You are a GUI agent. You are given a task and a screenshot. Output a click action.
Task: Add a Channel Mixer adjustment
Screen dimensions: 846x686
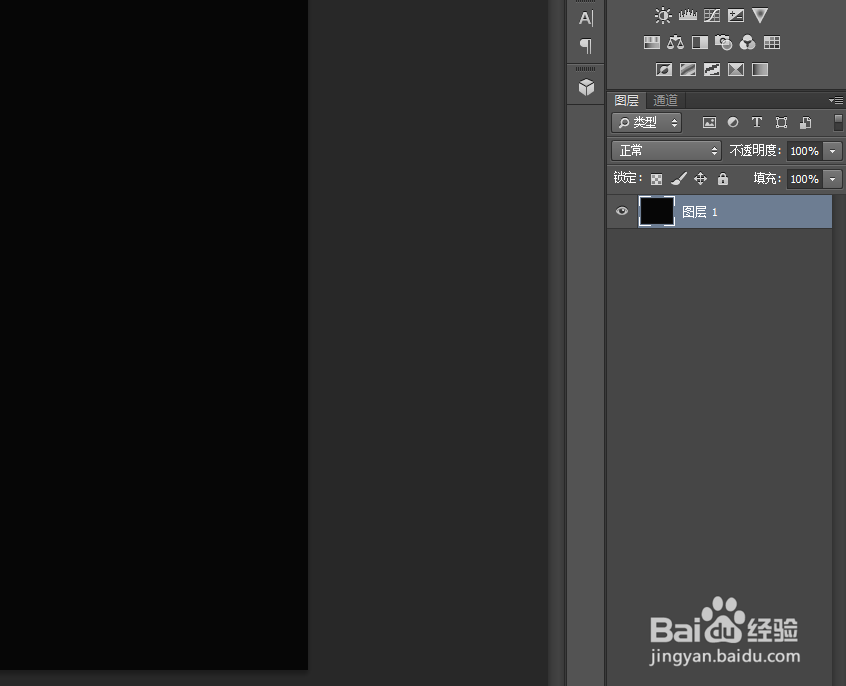pos(747,42)
